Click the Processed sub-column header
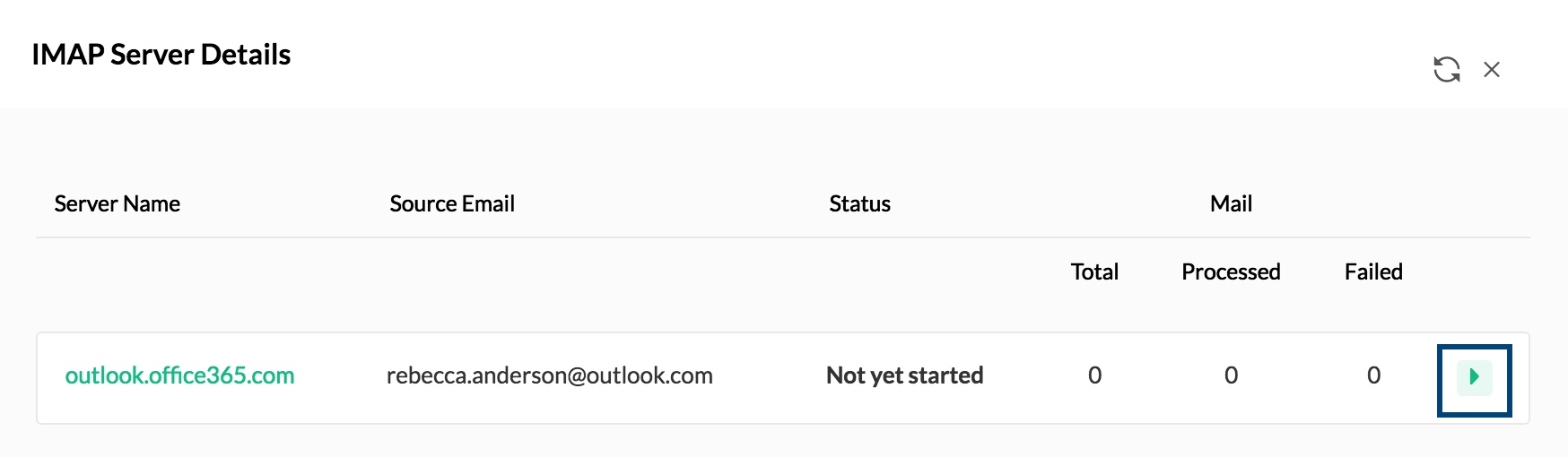 [1231, 272]
